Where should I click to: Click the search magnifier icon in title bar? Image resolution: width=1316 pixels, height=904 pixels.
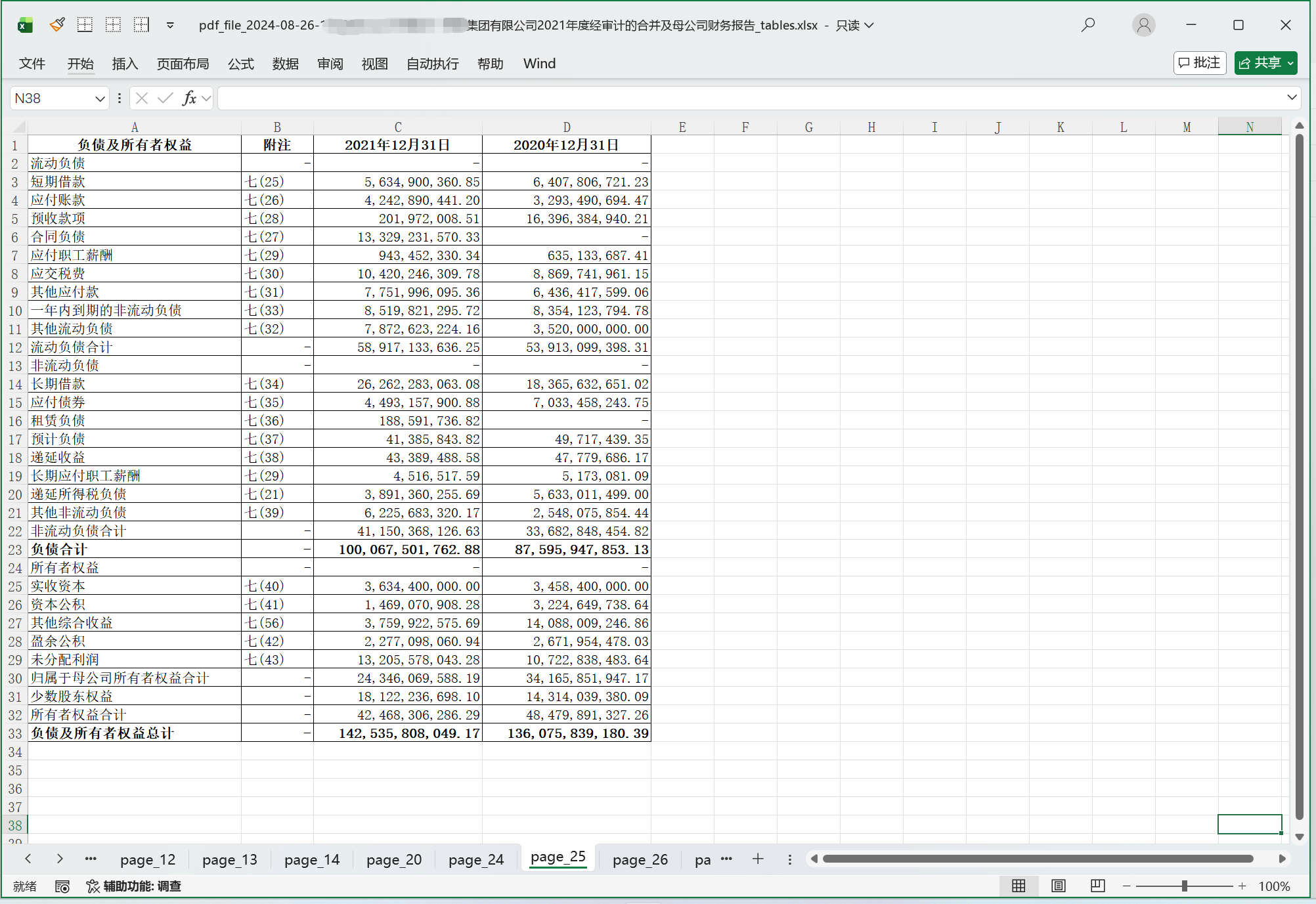1088,25
